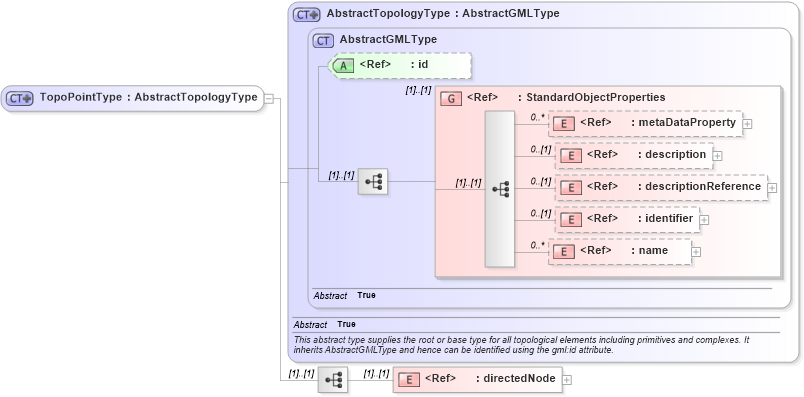
Task: Select the AbstractGMLType title text
Action: 388,39
